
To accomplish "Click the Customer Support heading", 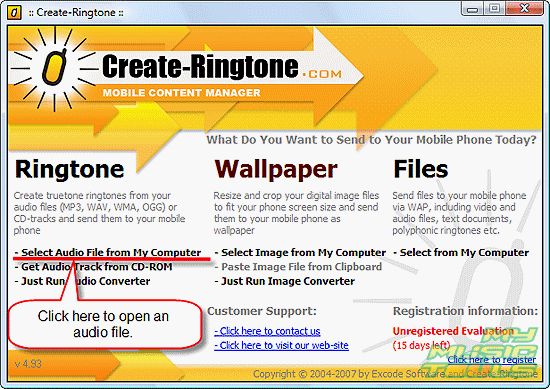I will coord(262,311).
